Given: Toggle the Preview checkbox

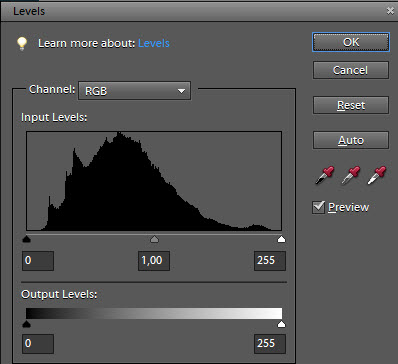Looking at the screenshot, I should (319, 207).
